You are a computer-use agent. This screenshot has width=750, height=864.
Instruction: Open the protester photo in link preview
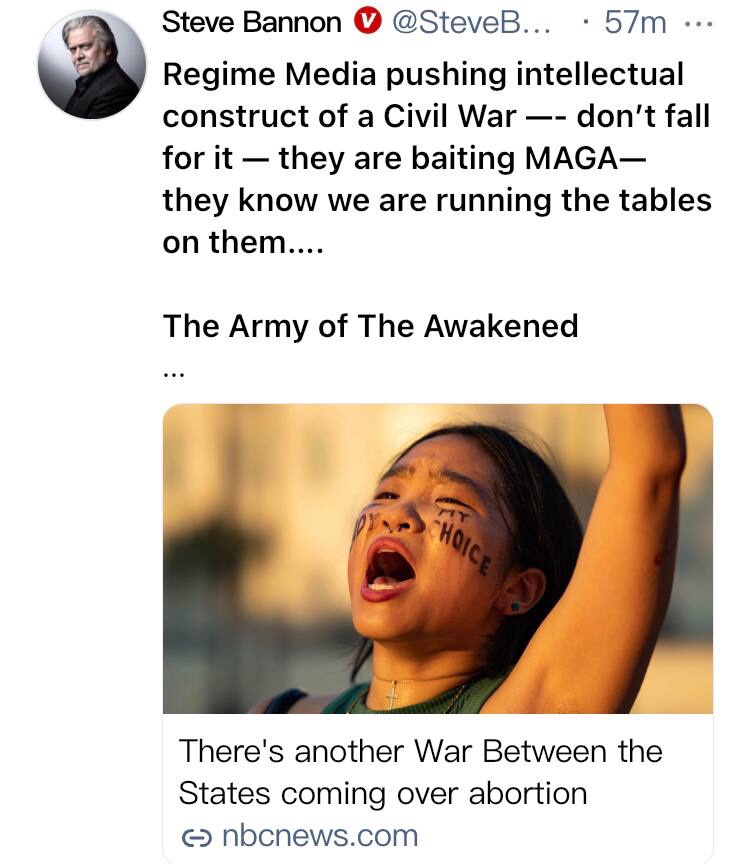(437, 558)
